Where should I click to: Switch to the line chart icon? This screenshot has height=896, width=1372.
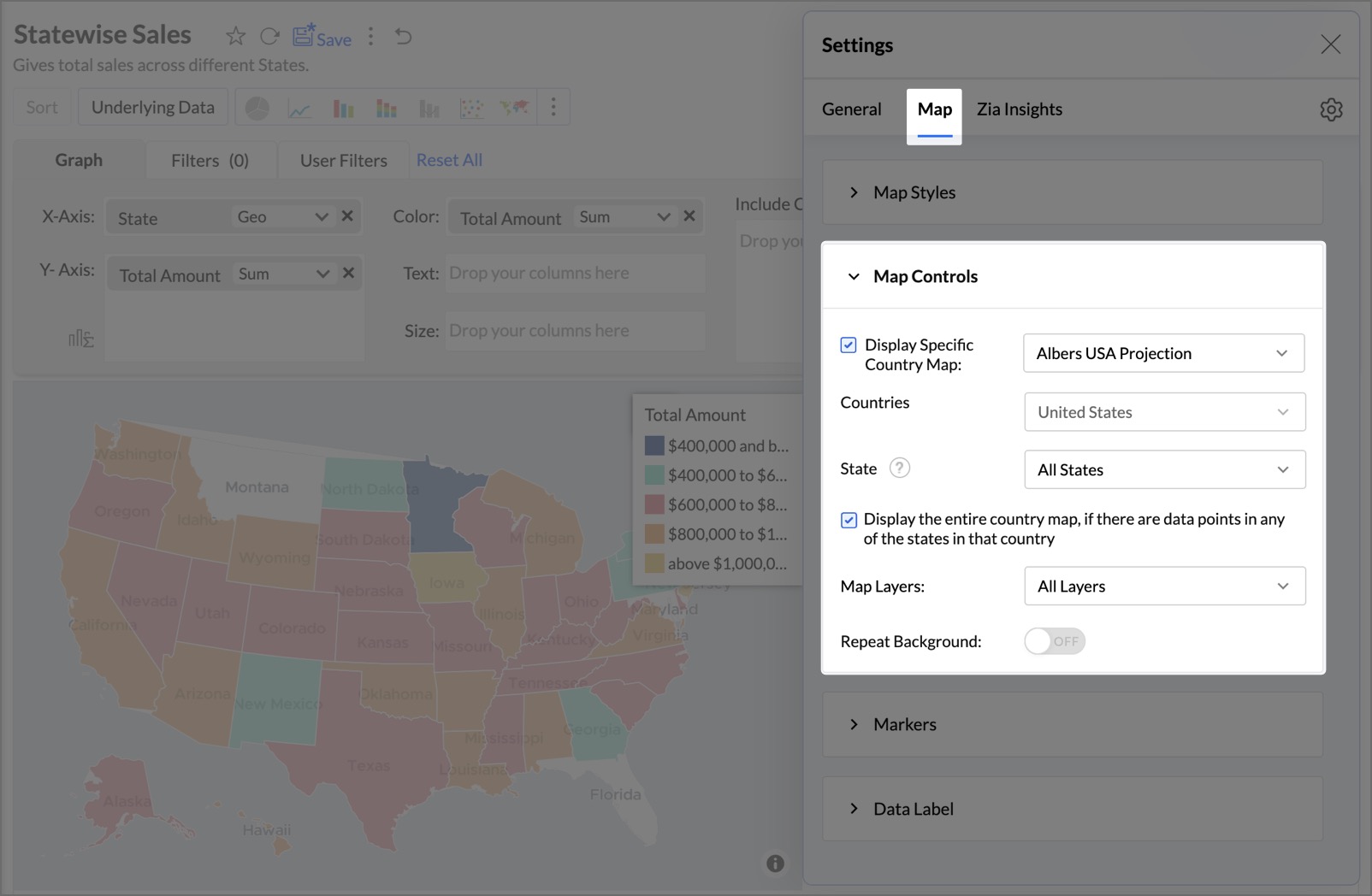[299, 108]
